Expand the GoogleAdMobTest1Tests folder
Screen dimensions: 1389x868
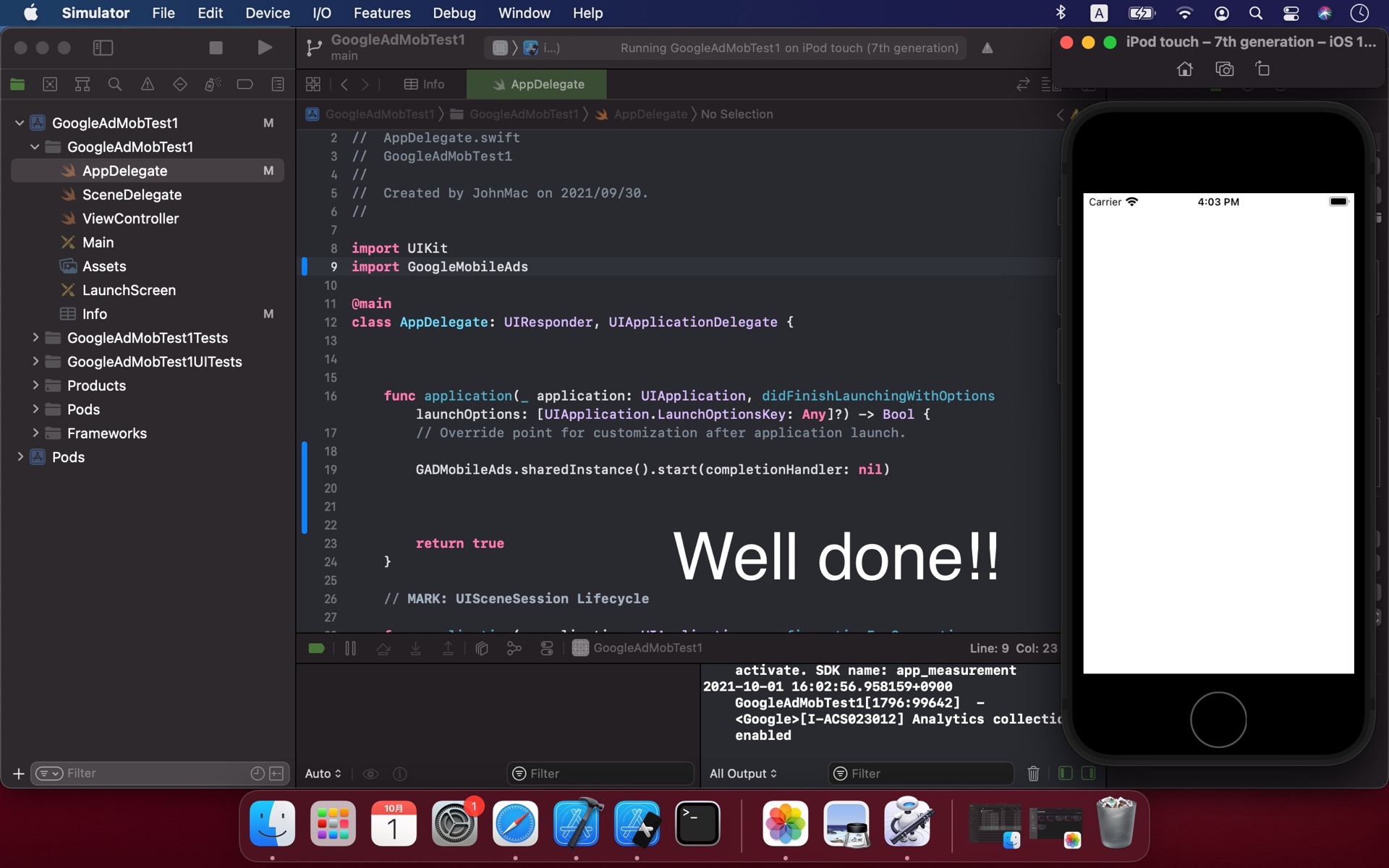(x=35, y=338)
